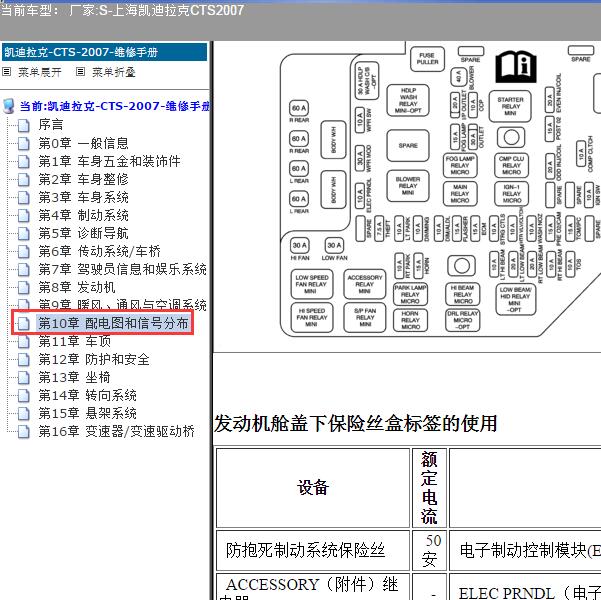Click the 菜单折叠 collapse-menu button
The image size is (601, 600).
click(113, 72)
